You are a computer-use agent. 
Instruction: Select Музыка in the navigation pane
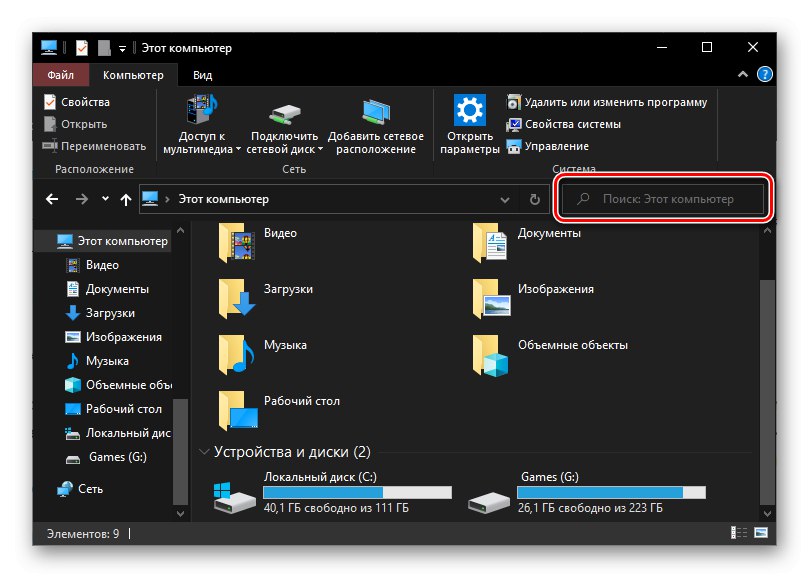pos(96,361)
